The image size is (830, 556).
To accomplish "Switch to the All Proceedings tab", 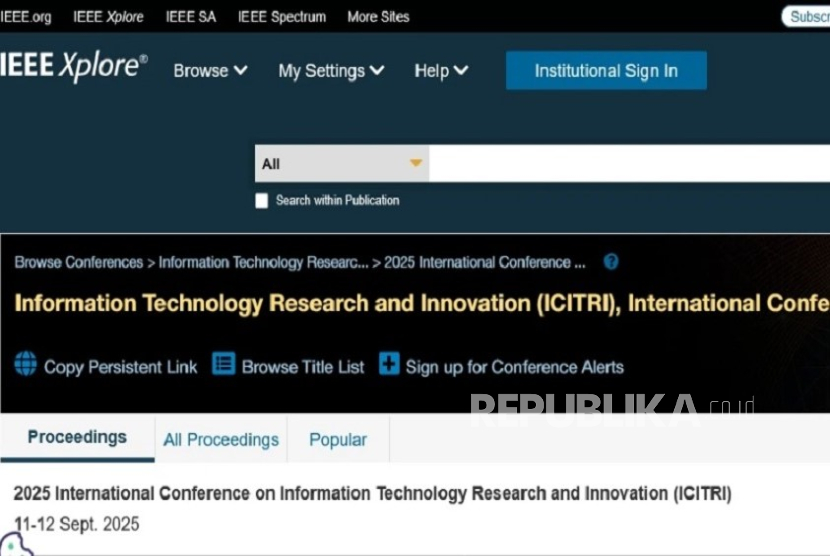I will click(x=221, y=440).
